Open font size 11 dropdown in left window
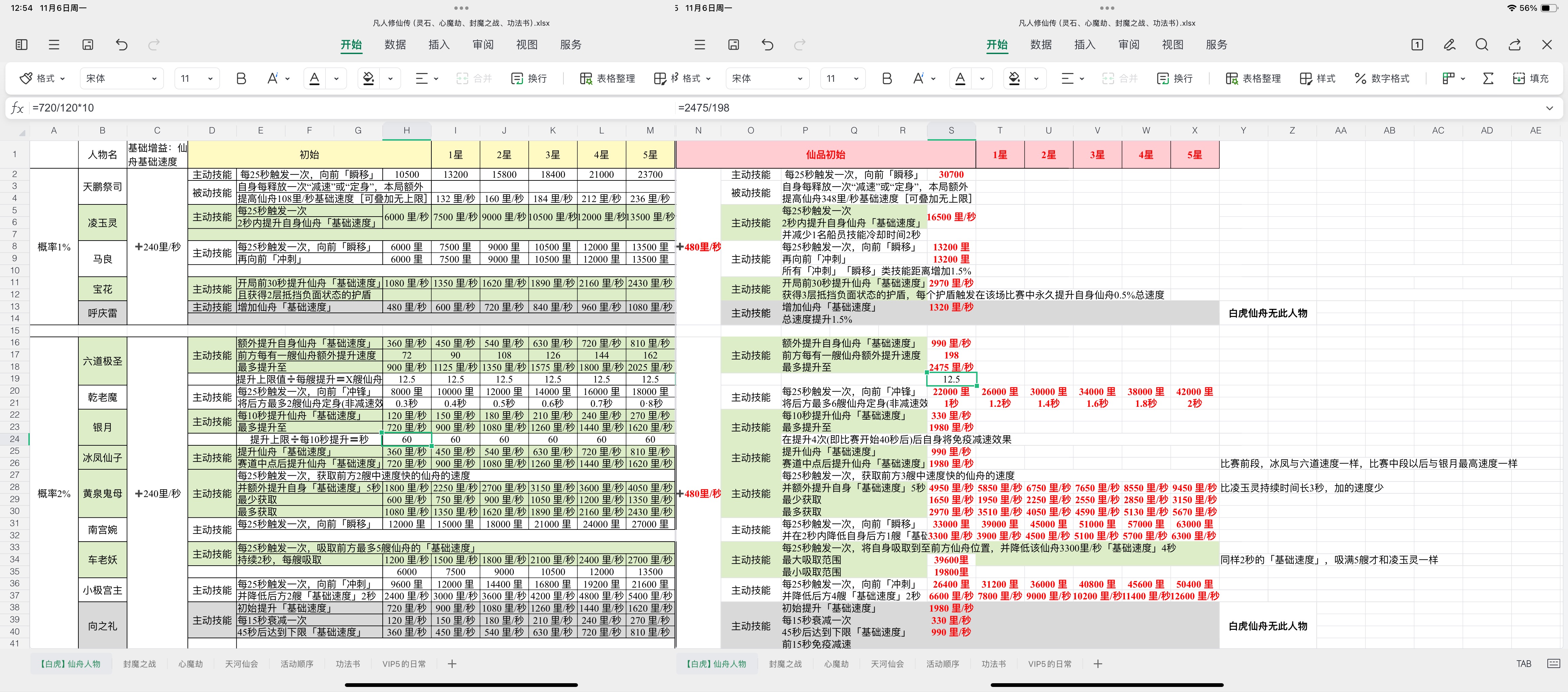The width and height of the screenshot is (1568, 692). pyautogui.click(x=197, y=78)
